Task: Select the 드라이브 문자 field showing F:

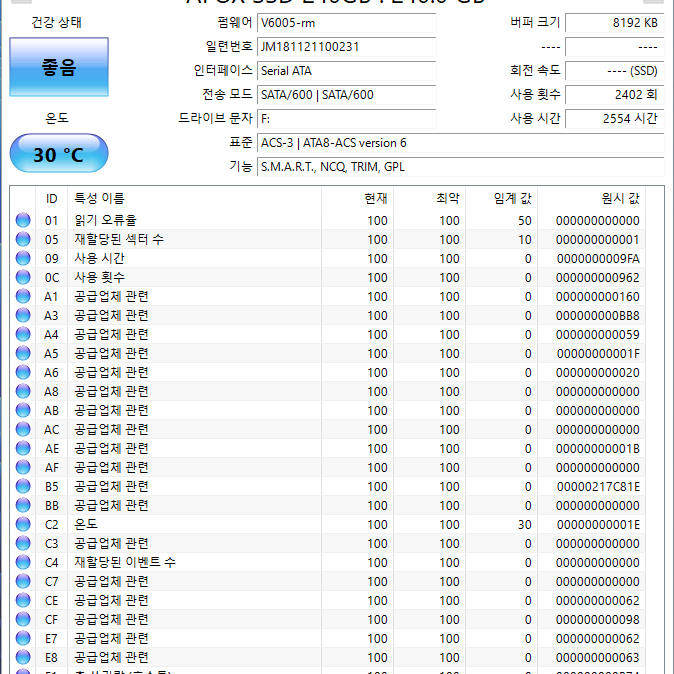Action: 346,119
